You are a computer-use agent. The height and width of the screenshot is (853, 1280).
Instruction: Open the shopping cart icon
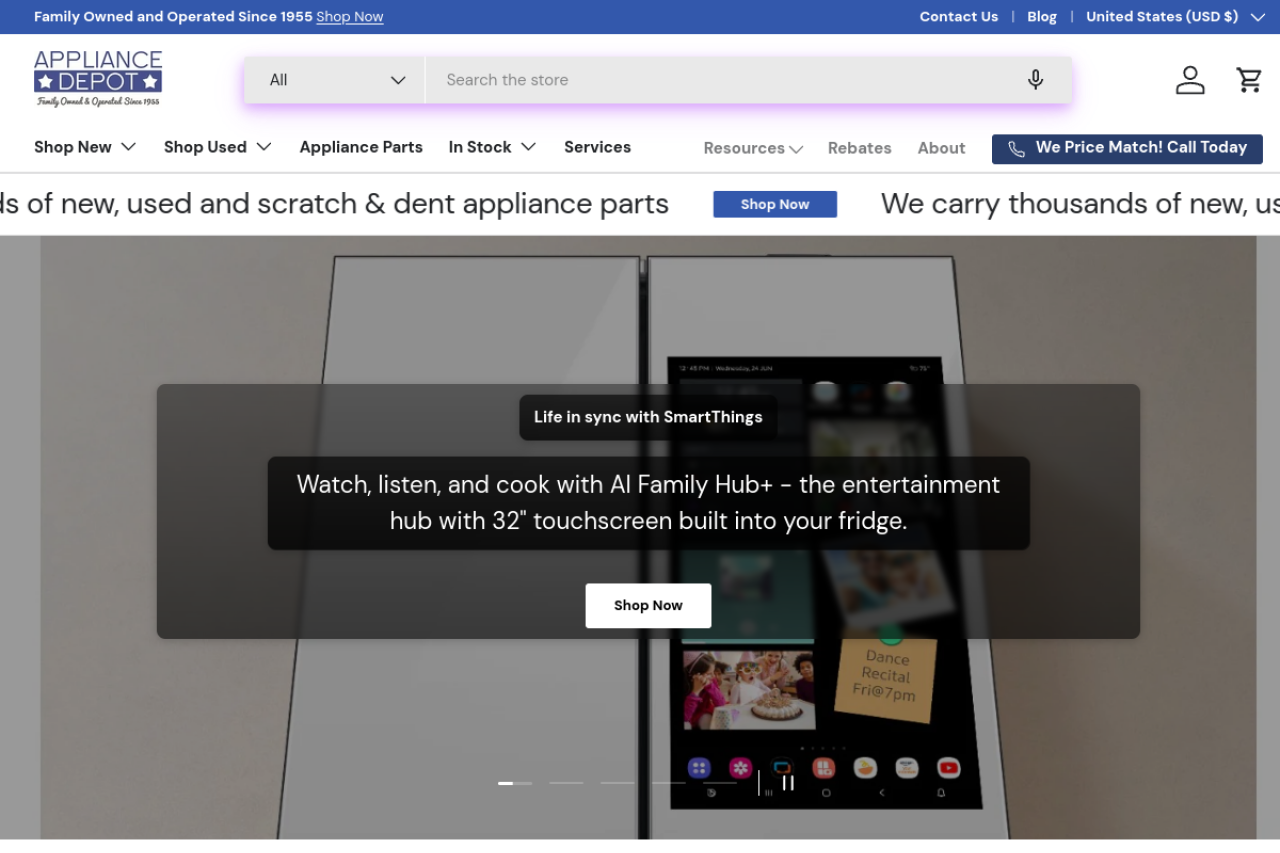(x=1249, y=80)
